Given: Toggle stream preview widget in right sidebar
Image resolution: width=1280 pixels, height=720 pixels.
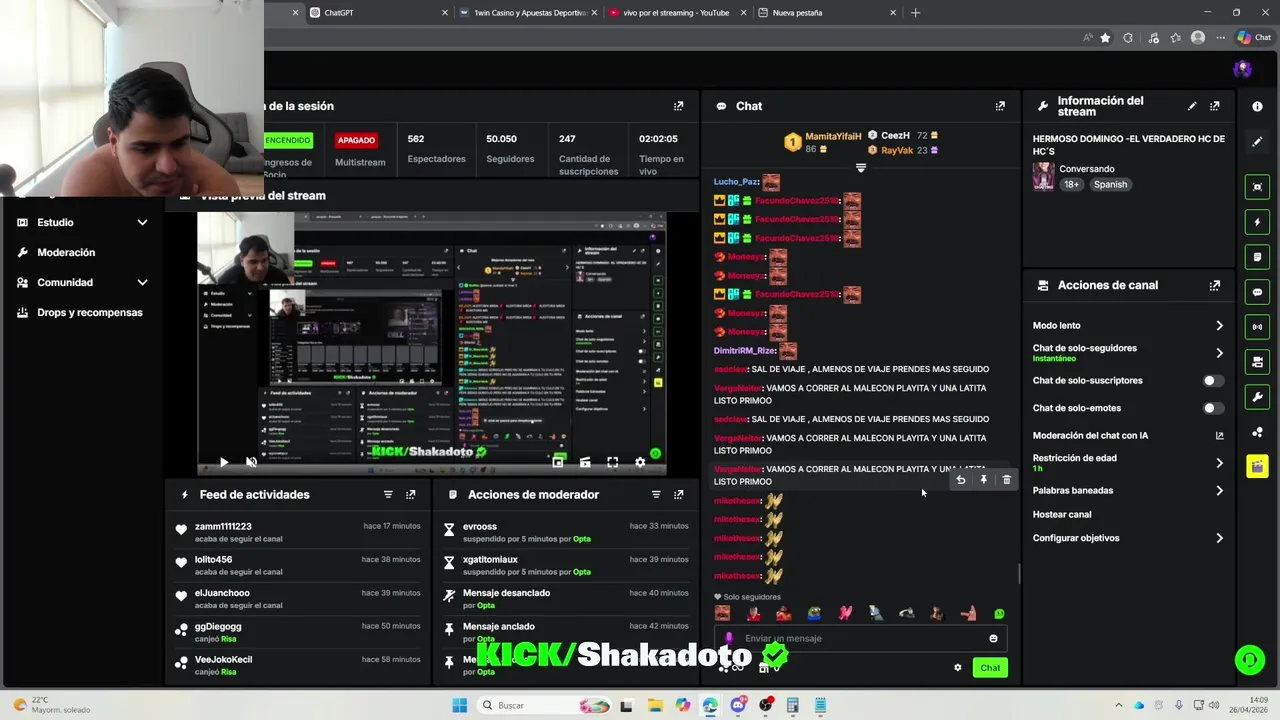Looking at the screenshot, I should point(1257,187).
